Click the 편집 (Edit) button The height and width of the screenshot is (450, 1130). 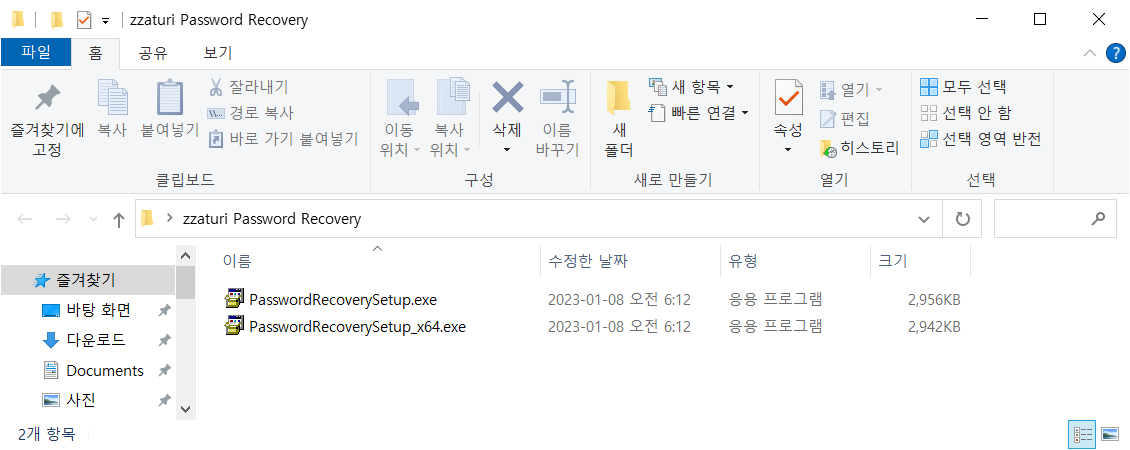click(x=845, y=118)
